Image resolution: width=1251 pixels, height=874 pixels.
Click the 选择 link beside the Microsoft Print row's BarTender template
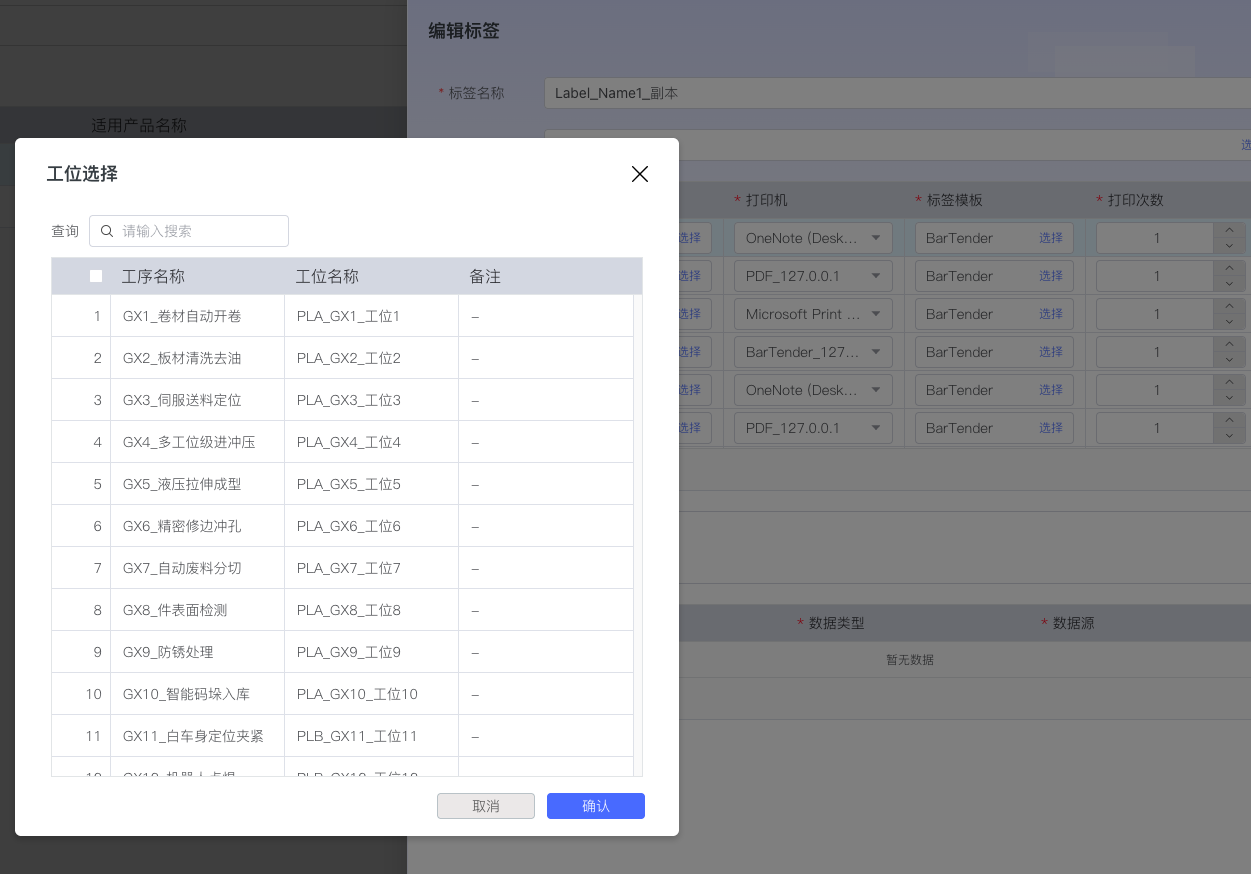click(x=1050, y=314)
